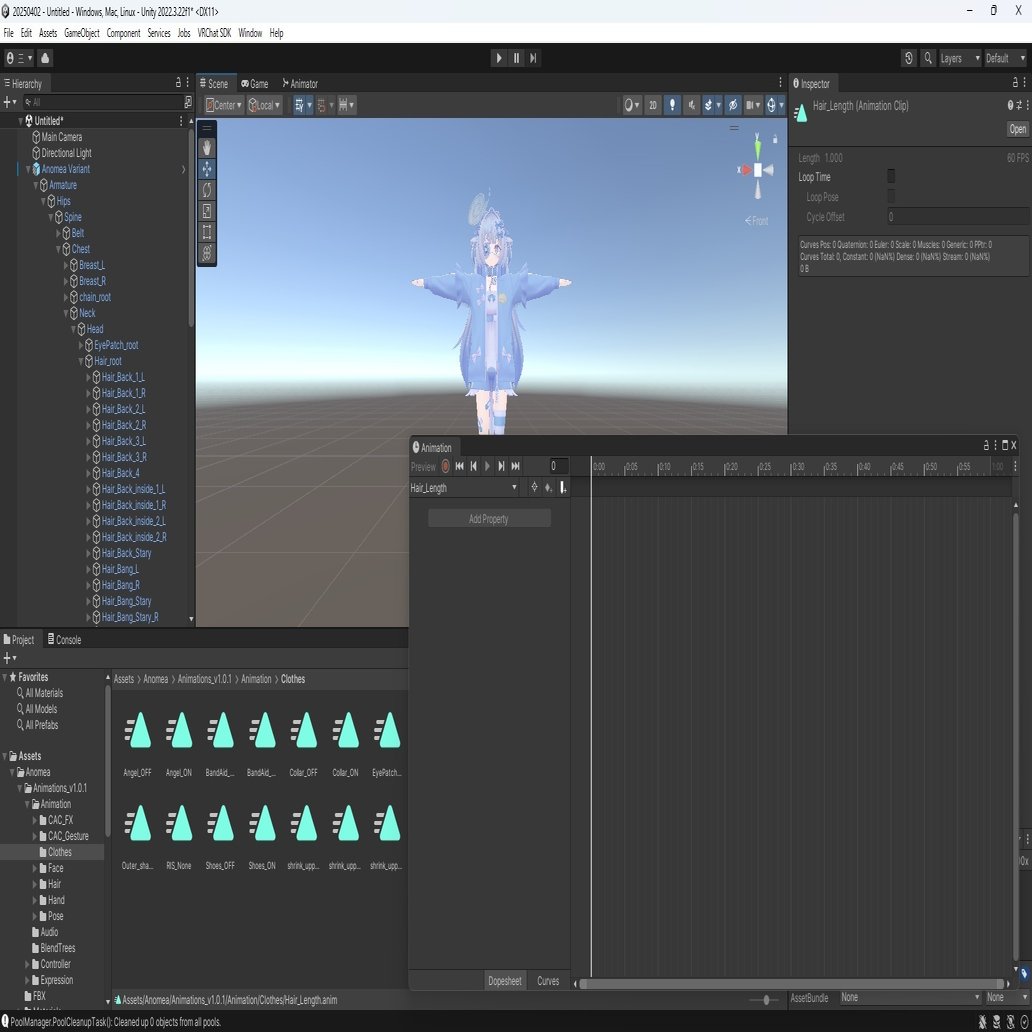The height and width of the screenshot is (1032, 1032).
Task: Open the Center pivot dropdown
Action: coord(223,105)
